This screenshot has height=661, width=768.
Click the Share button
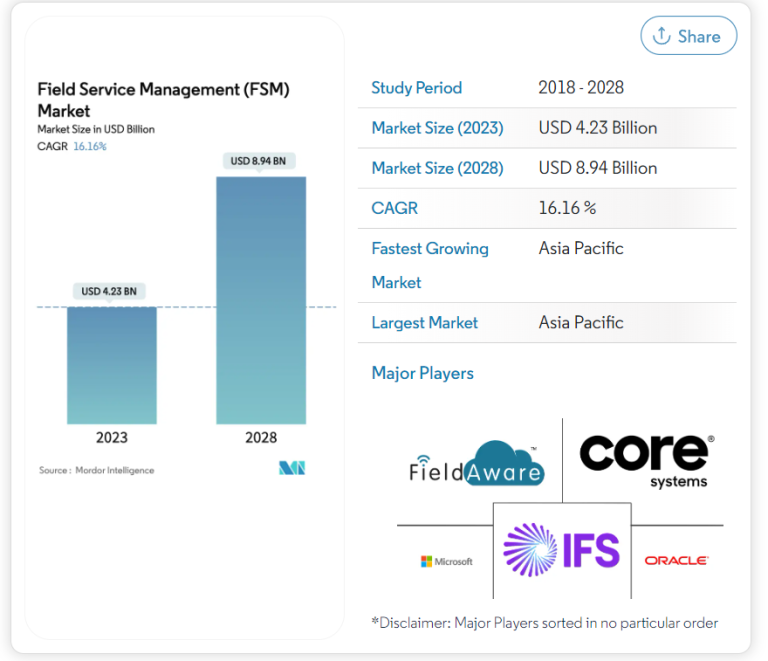tap(688, 36)
